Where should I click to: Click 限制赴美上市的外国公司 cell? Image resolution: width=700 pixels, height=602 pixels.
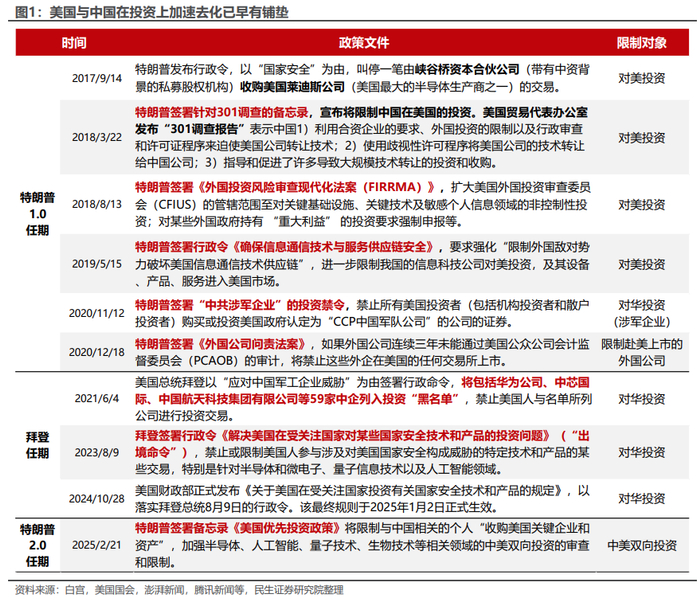(x=642, y=352)
